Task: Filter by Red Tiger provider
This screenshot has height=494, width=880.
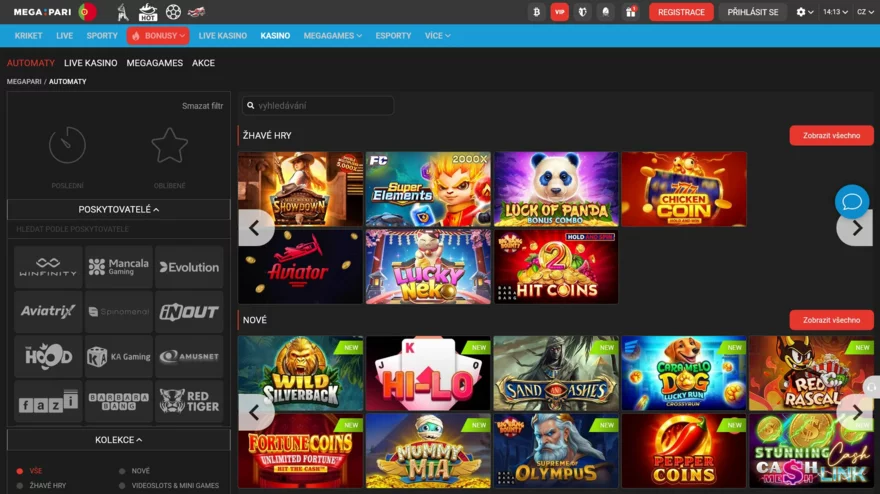Action: [189, 401]
